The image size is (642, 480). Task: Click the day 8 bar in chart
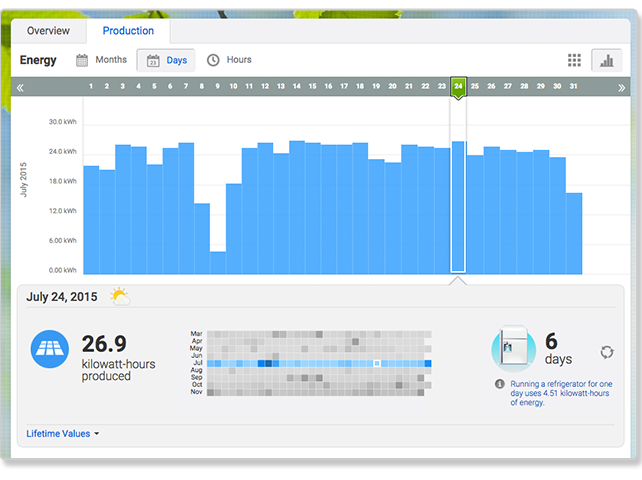tap(202, 238)
